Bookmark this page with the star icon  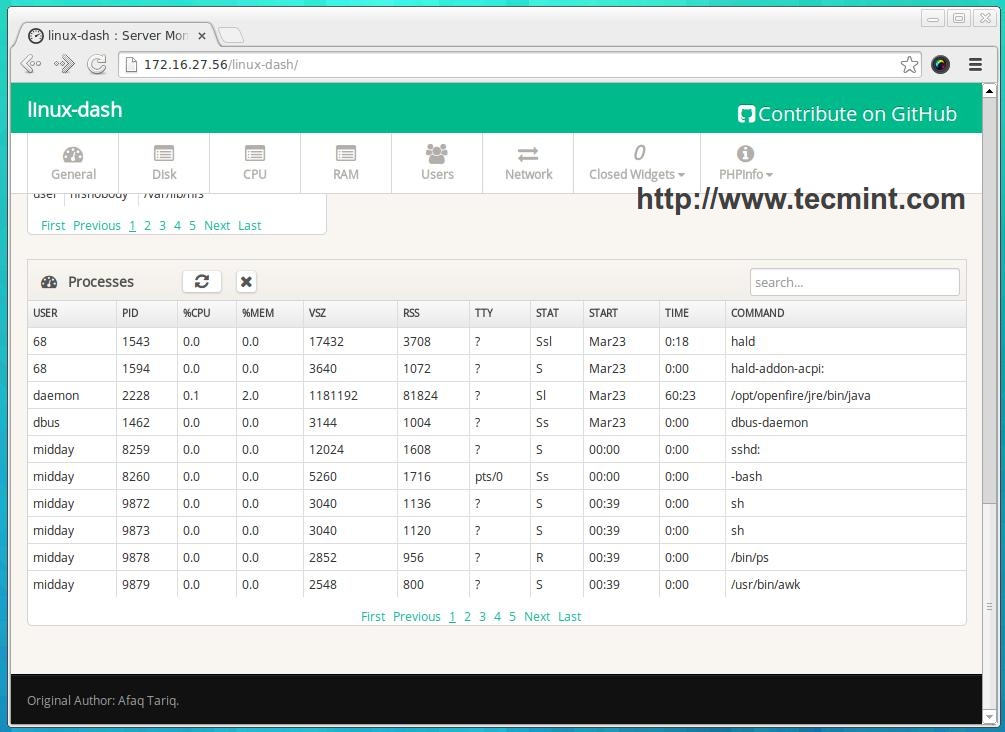pyautogui.click(x=909, y=65)
